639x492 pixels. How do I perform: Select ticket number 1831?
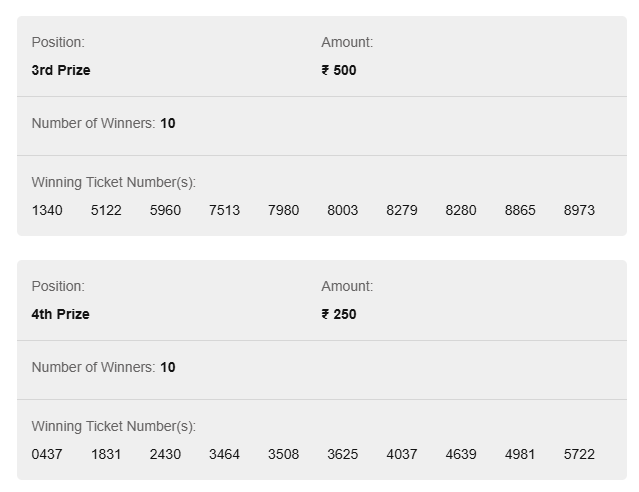click(106, 454)
